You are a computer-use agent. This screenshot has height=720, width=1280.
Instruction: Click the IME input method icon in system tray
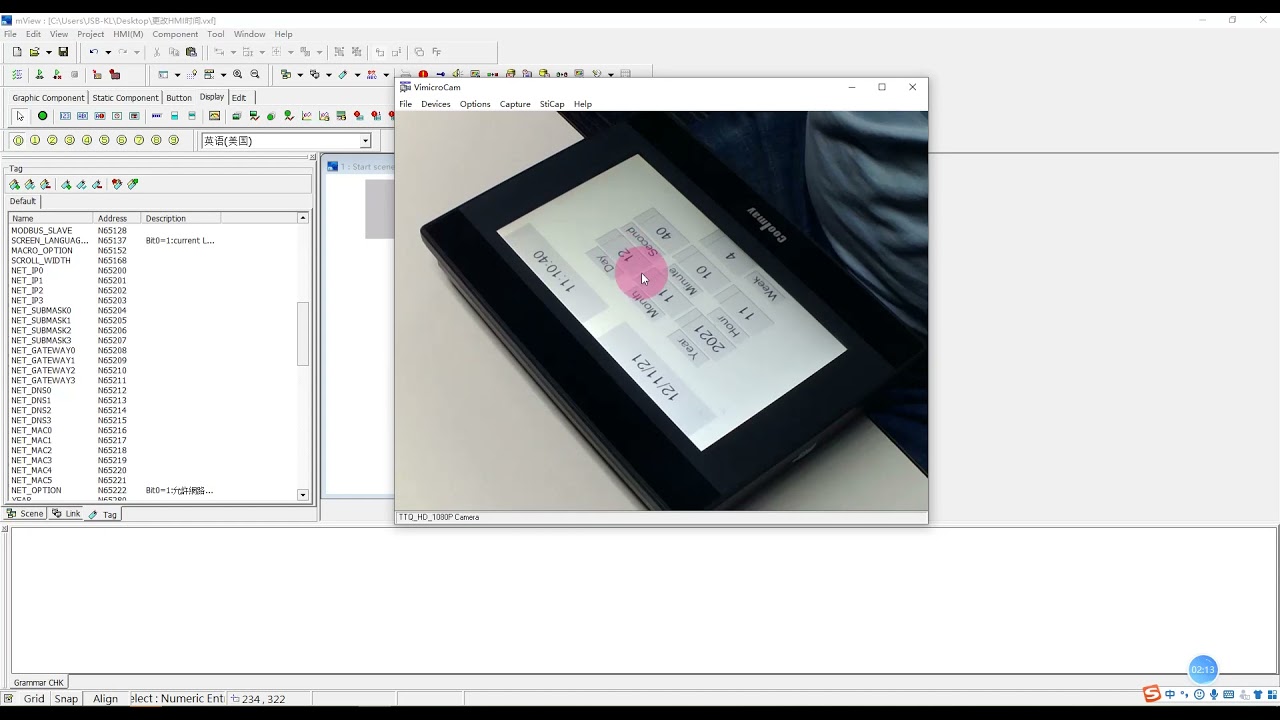pos(1152,694)
